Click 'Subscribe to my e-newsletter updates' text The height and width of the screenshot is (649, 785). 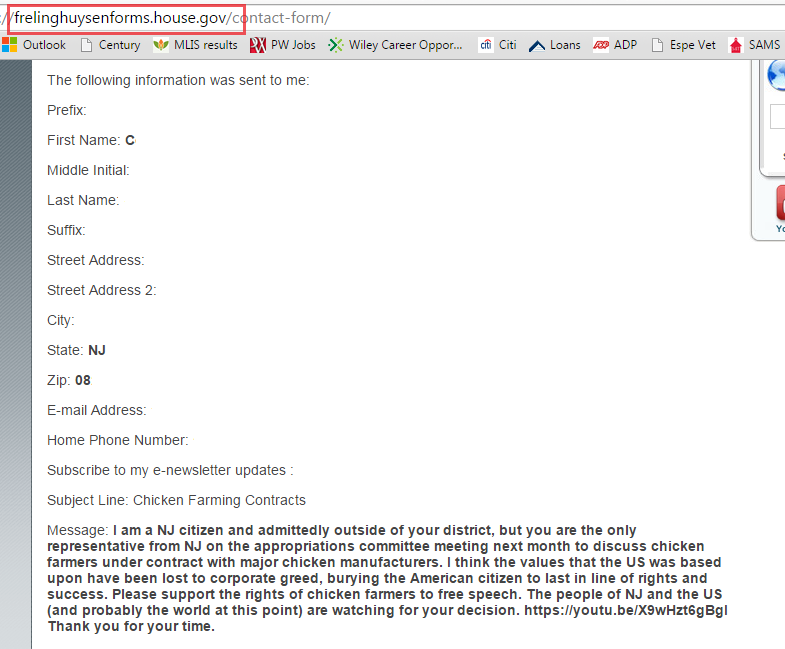point(170,470)
